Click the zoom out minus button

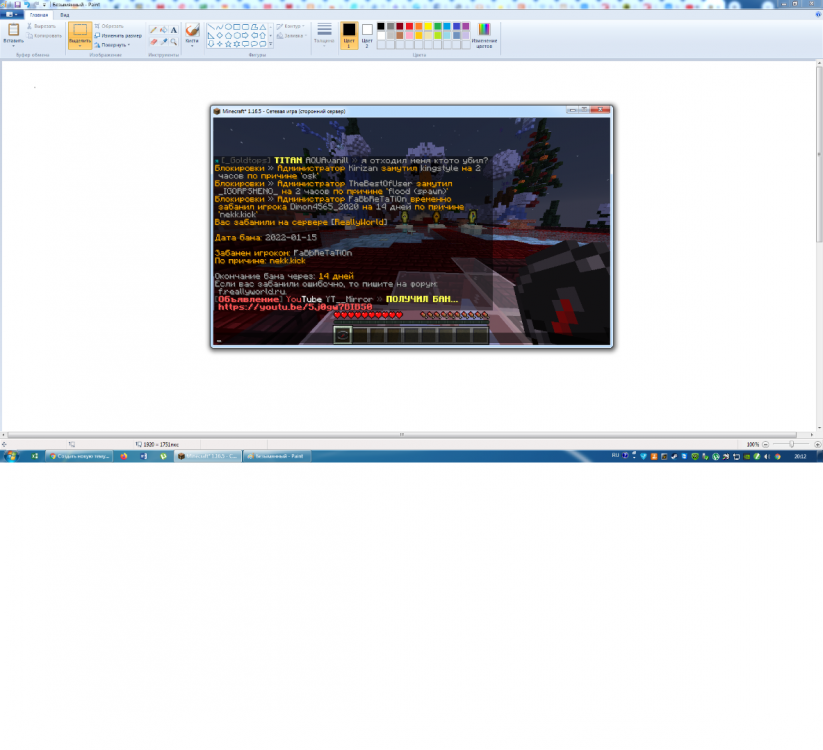[x=766, y=444]
